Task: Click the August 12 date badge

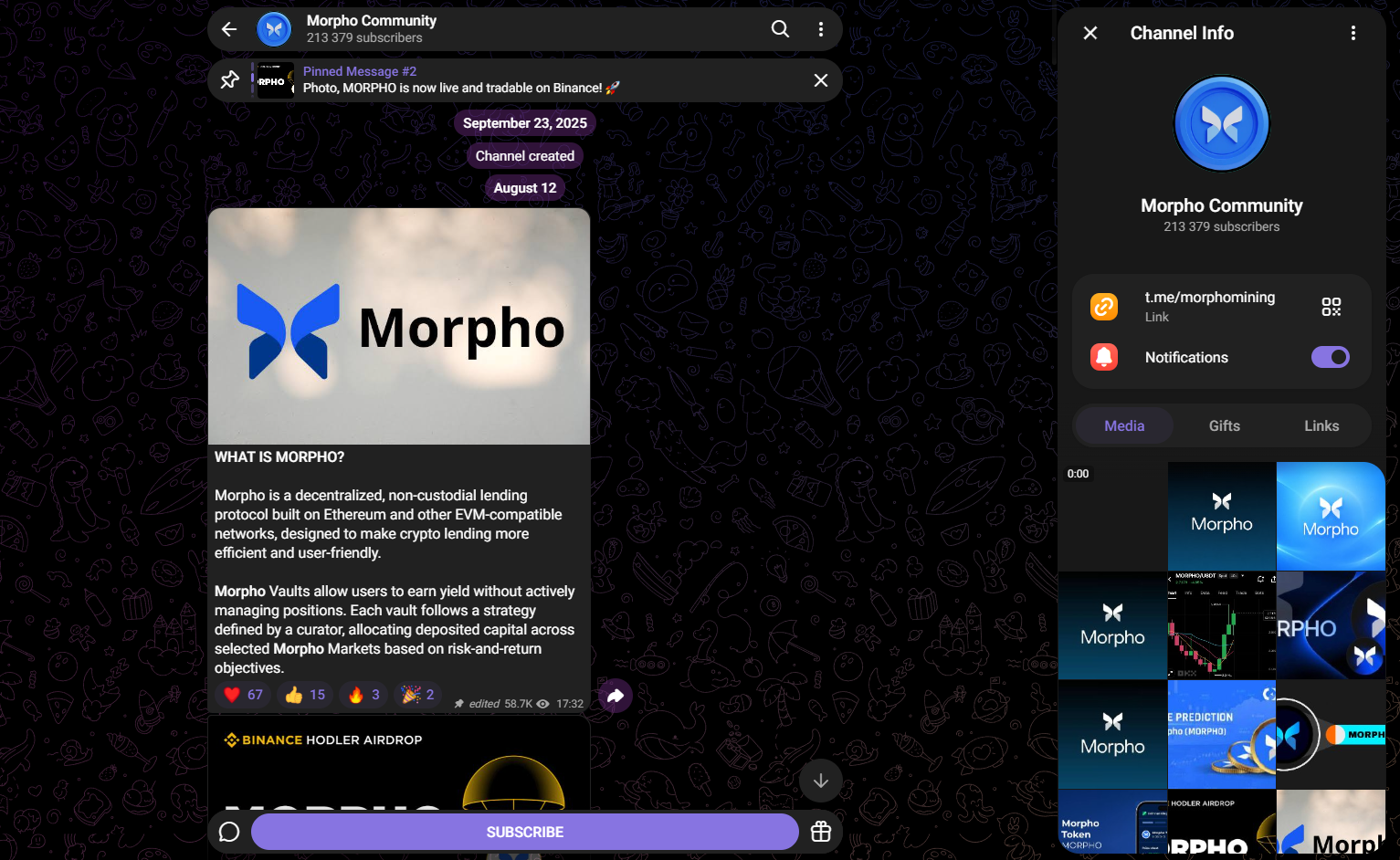Action: [525, 188]
